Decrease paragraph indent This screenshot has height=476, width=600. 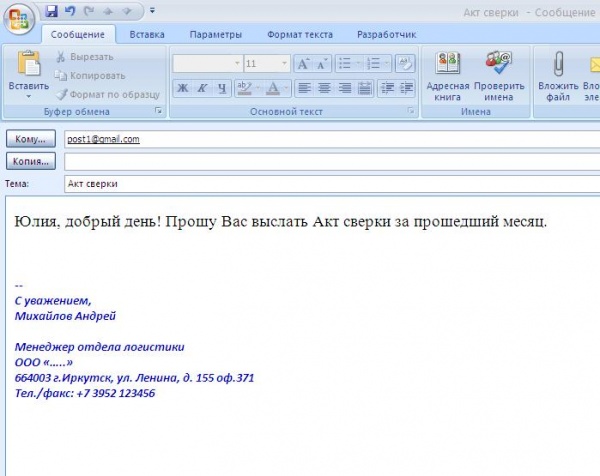pyautogui.click(x=387, y=88)
